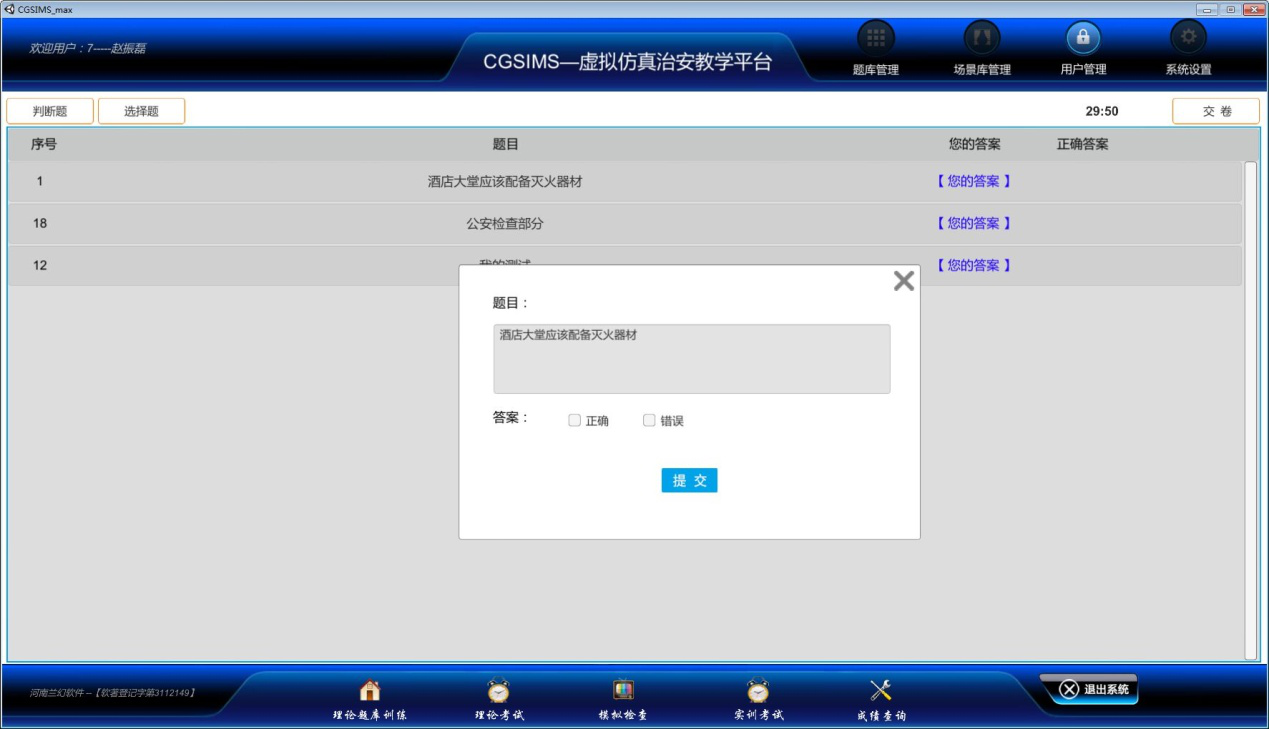The height and width of the screenshot is (729, 1269).
Task: Open 题库管理 grid icon
Action: click(876, 39)
